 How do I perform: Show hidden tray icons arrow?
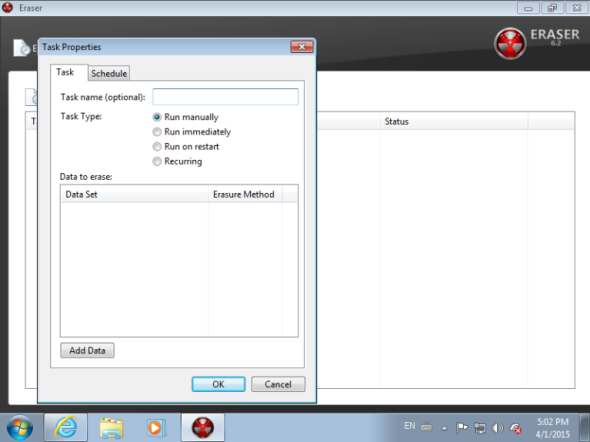pos(444,428)
